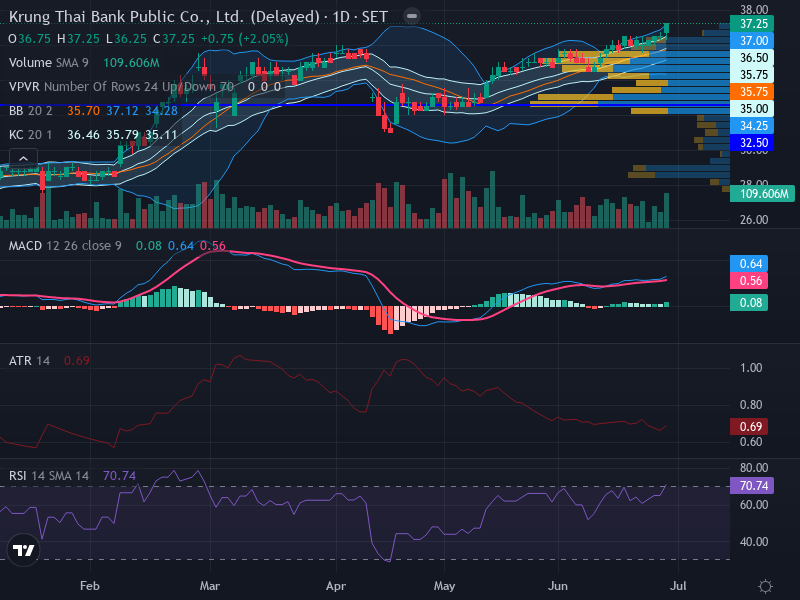Click the Jun label on time axis
Viewport: 800px width, 600px height.
click(x=558, y=586)
